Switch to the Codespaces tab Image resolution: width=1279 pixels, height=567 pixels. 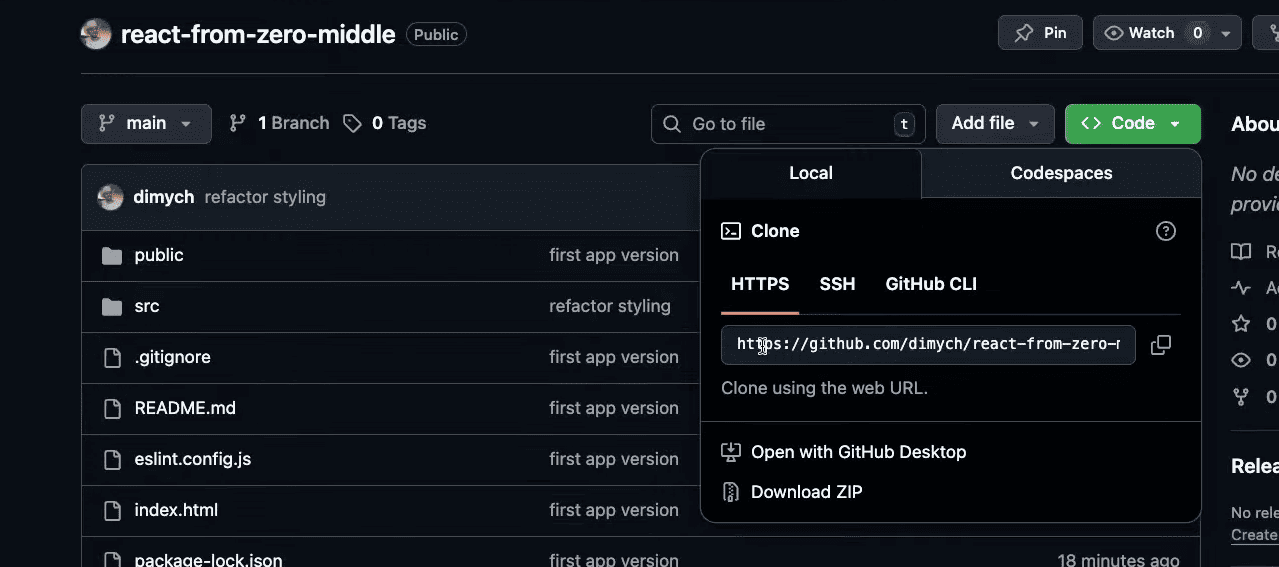pyautogui.click(x=1061, y=173)
